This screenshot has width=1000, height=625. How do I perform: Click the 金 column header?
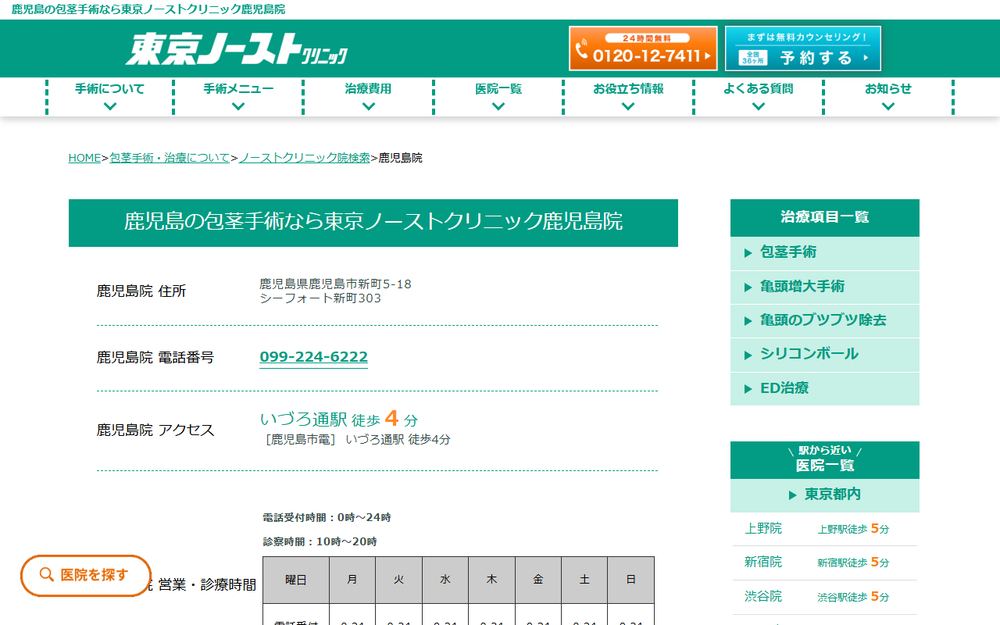point(538,580)
